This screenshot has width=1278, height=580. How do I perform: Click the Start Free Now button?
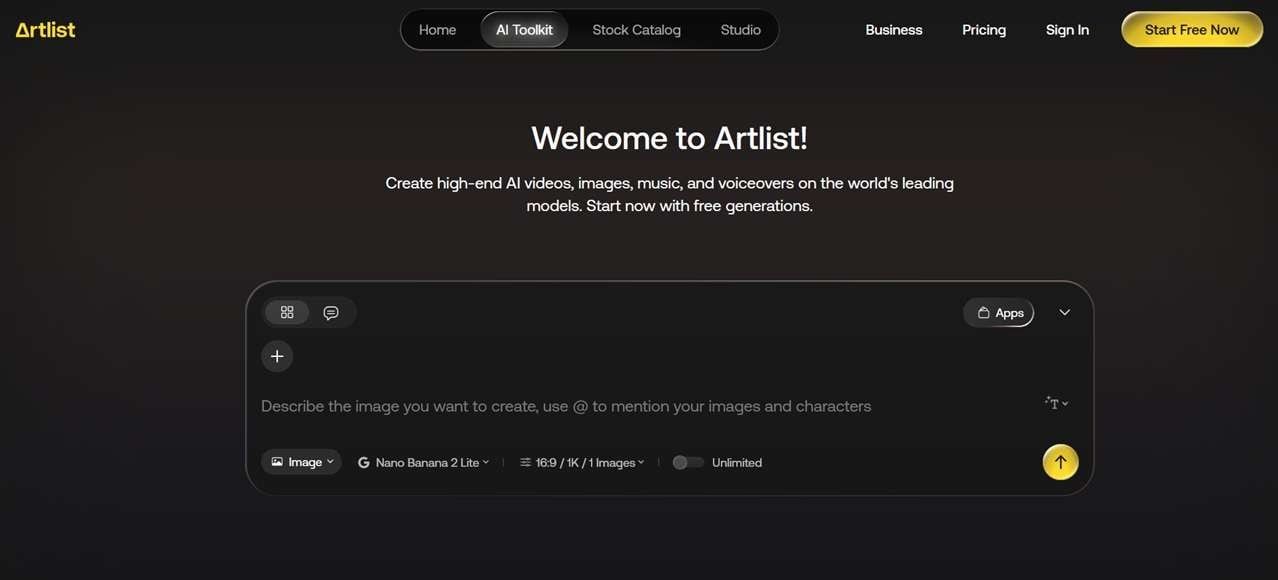pyautogui.click(x=1191, y=30)
